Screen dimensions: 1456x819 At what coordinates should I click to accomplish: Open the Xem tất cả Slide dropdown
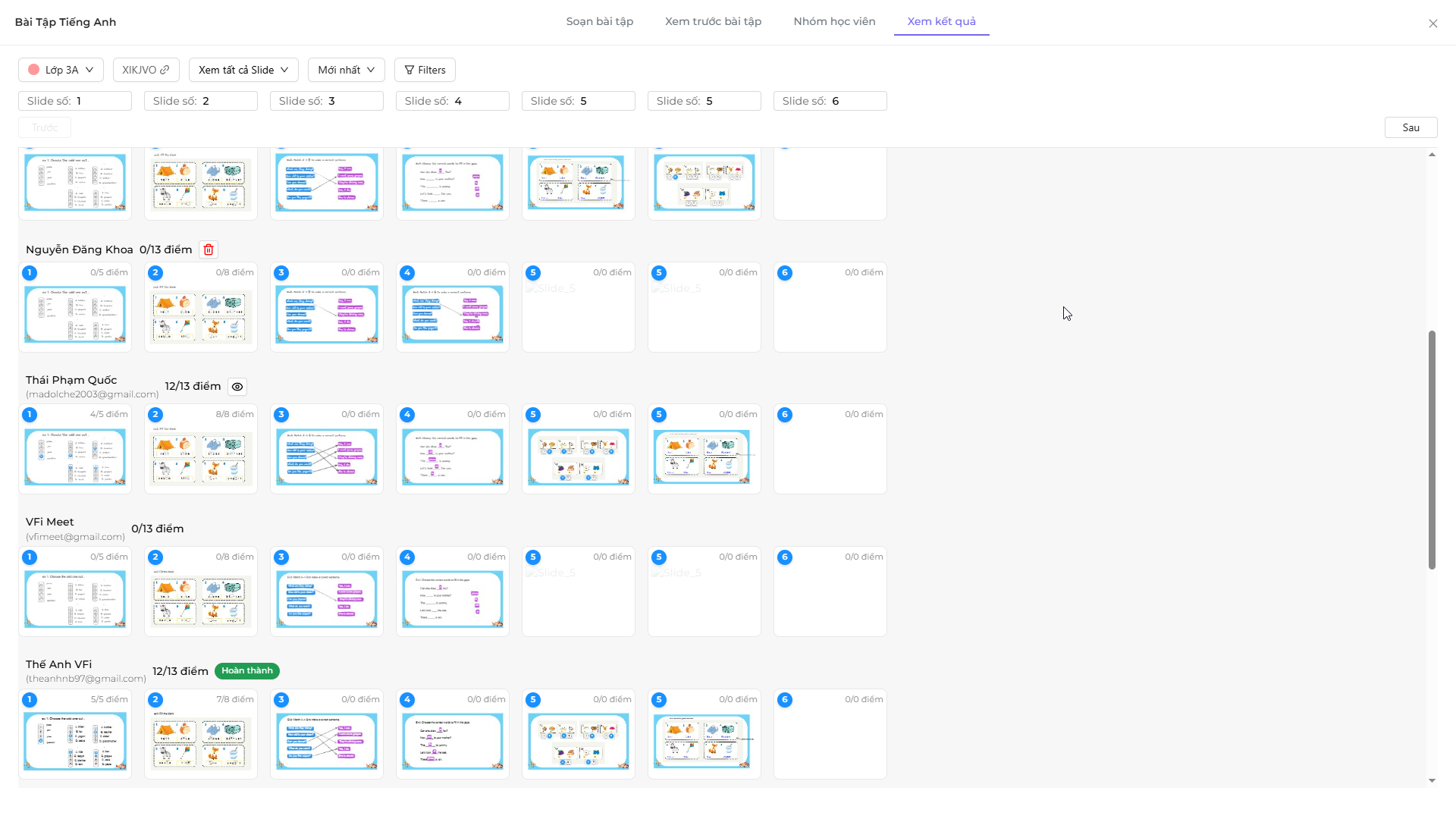[x=243, y=70]
